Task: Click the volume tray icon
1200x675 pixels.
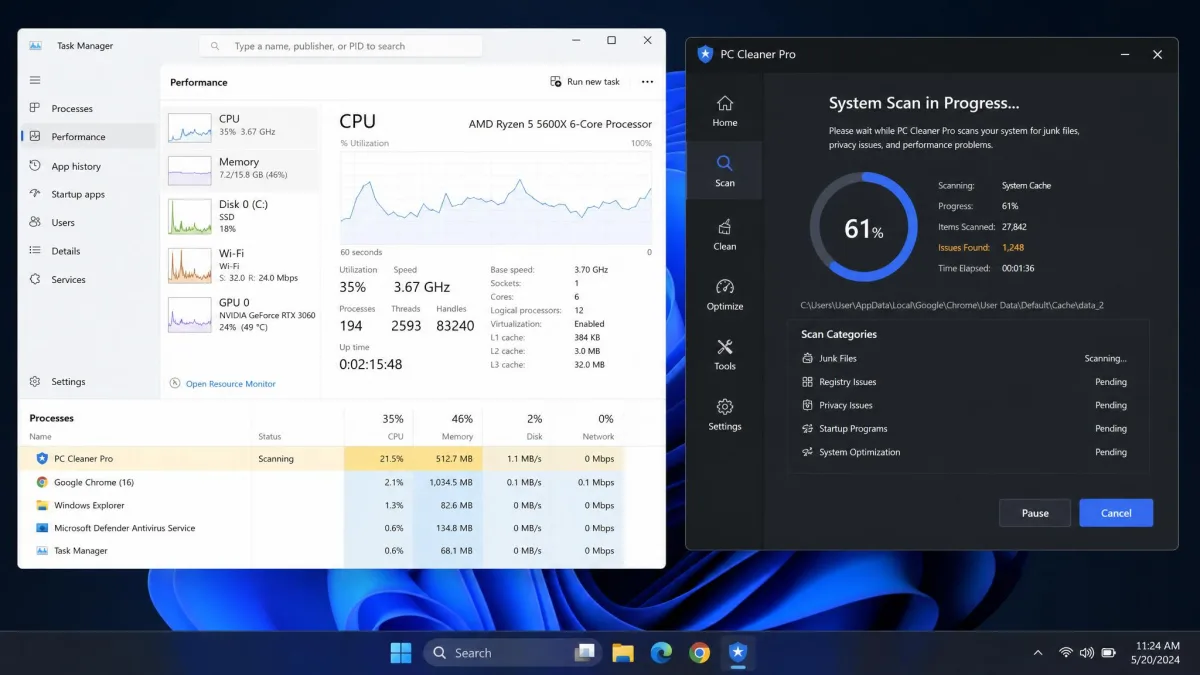Action: tap(1087, 653)
